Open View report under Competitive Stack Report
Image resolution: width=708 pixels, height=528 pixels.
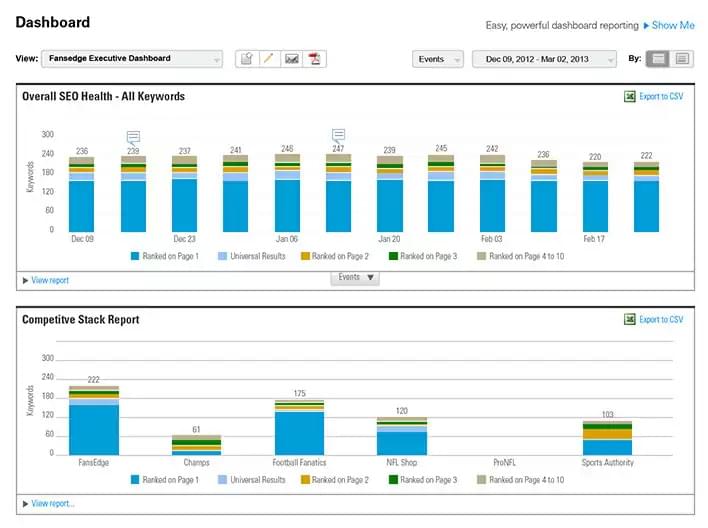(x=53, y=503)
